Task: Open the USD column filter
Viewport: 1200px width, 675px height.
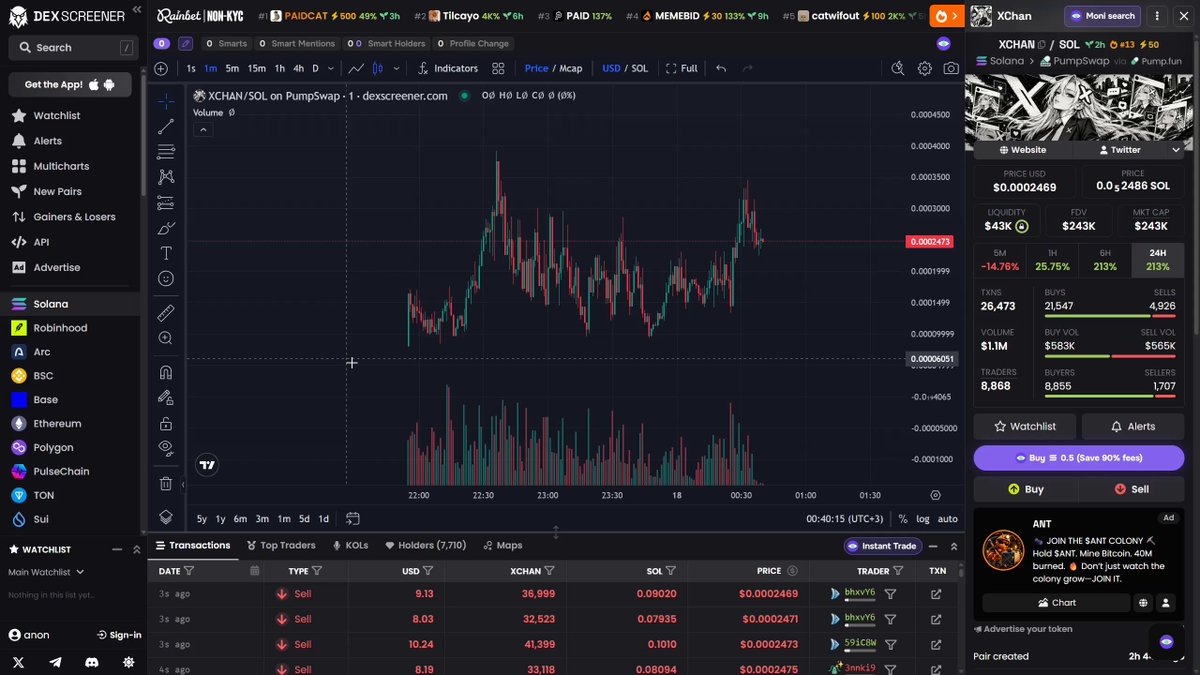Action: pyautogui.click(x=428, y=571)
